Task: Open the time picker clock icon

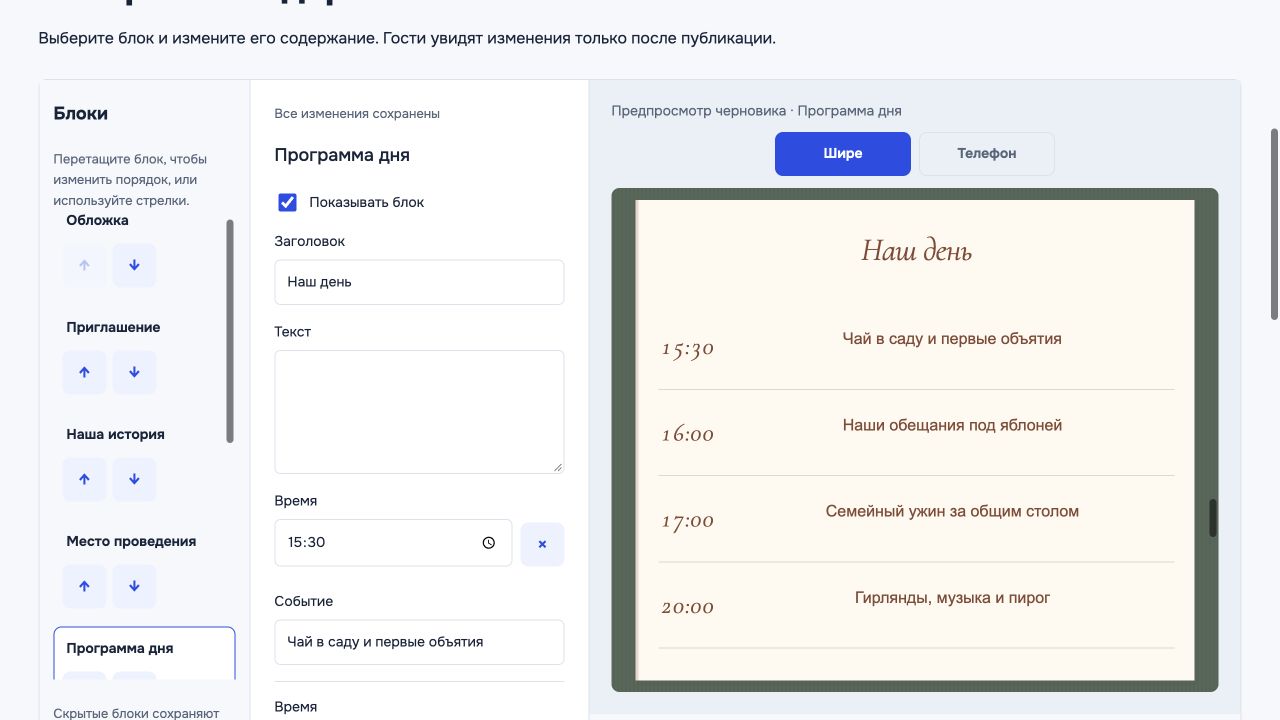Action: (489, 543)
